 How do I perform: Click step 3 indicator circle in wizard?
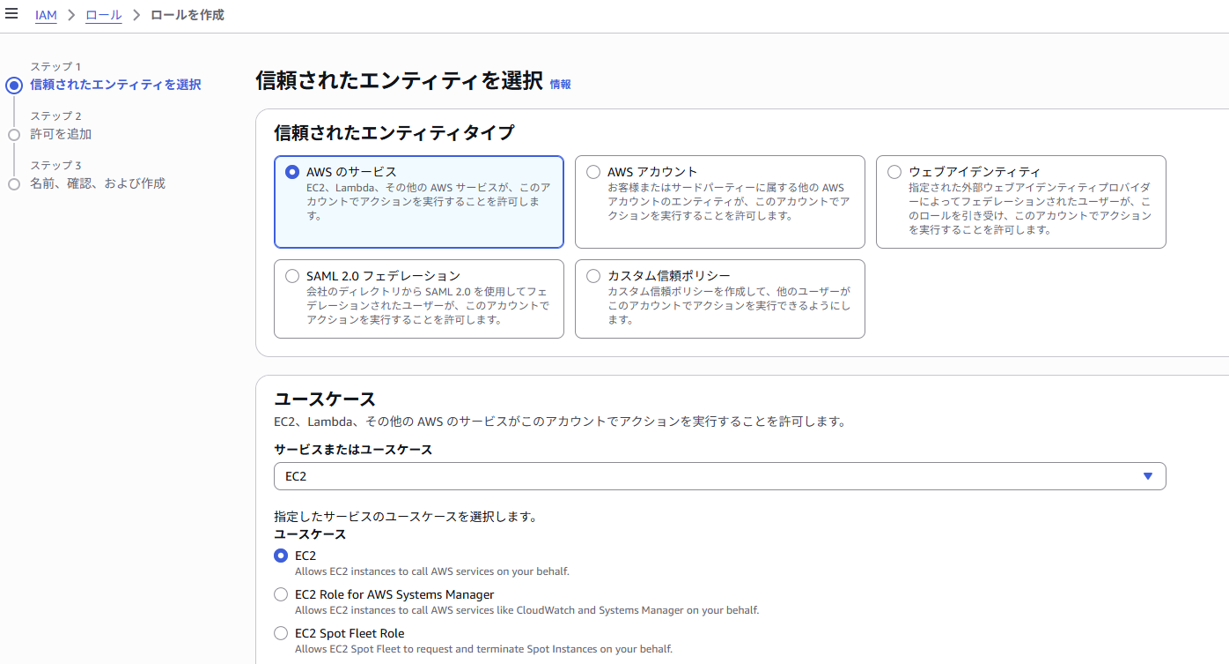[14, 184]
